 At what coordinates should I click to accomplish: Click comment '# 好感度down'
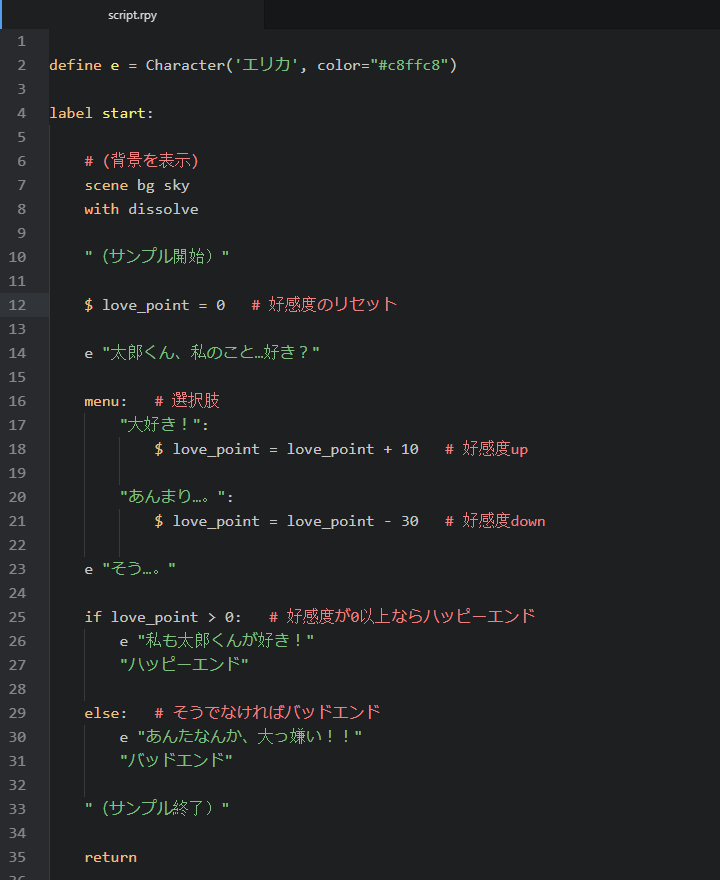[x=495, y=521]
